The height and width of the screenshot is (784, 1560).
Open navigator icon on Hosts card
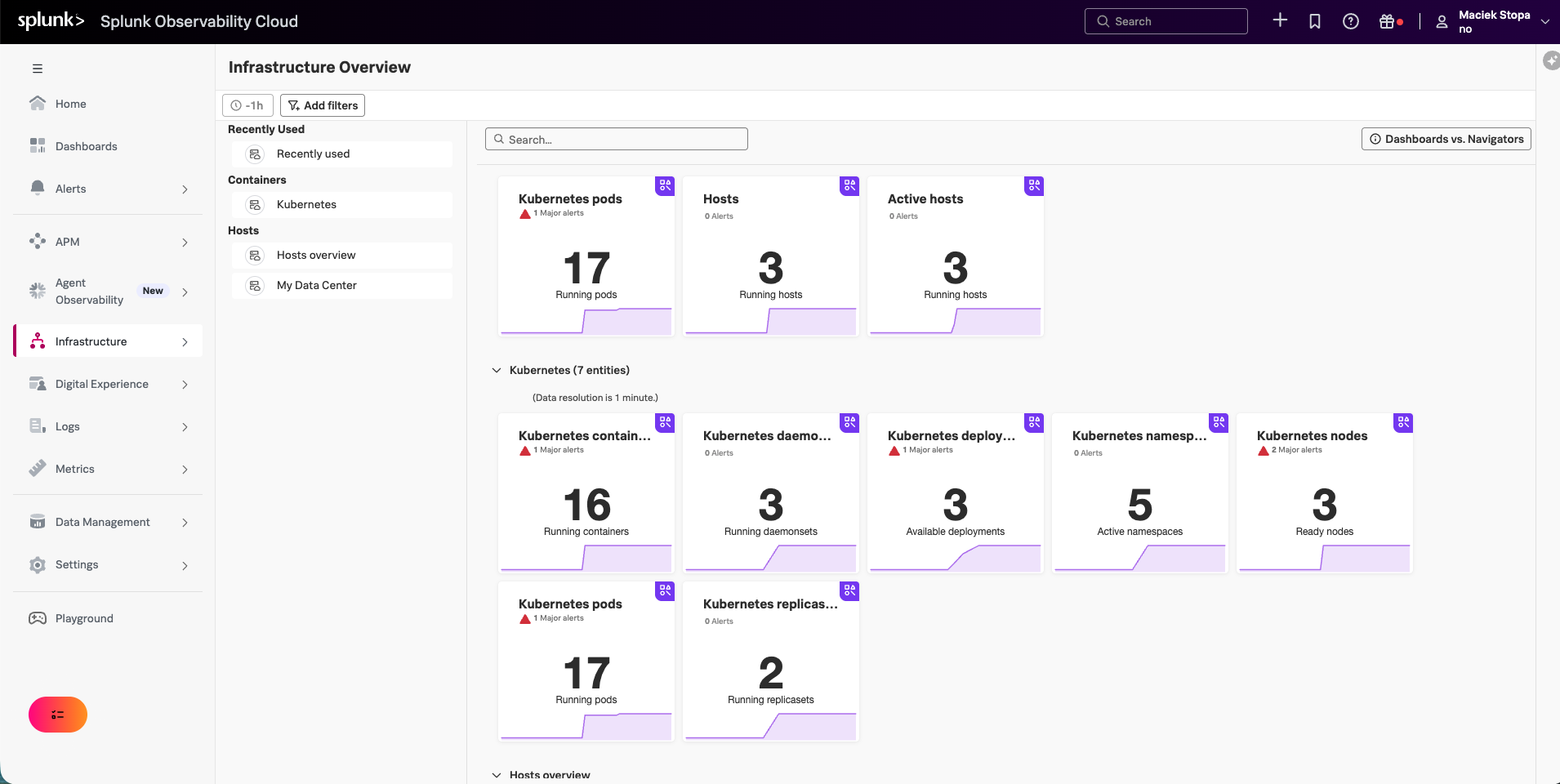(x=849, y=185)
